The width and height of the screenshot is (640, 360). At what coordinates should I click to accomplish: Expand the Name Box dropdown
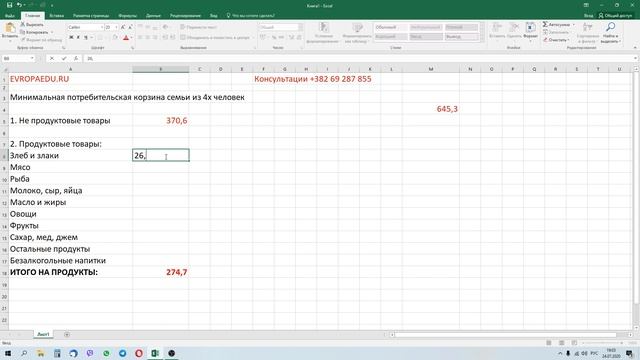[x=32, y=58]
